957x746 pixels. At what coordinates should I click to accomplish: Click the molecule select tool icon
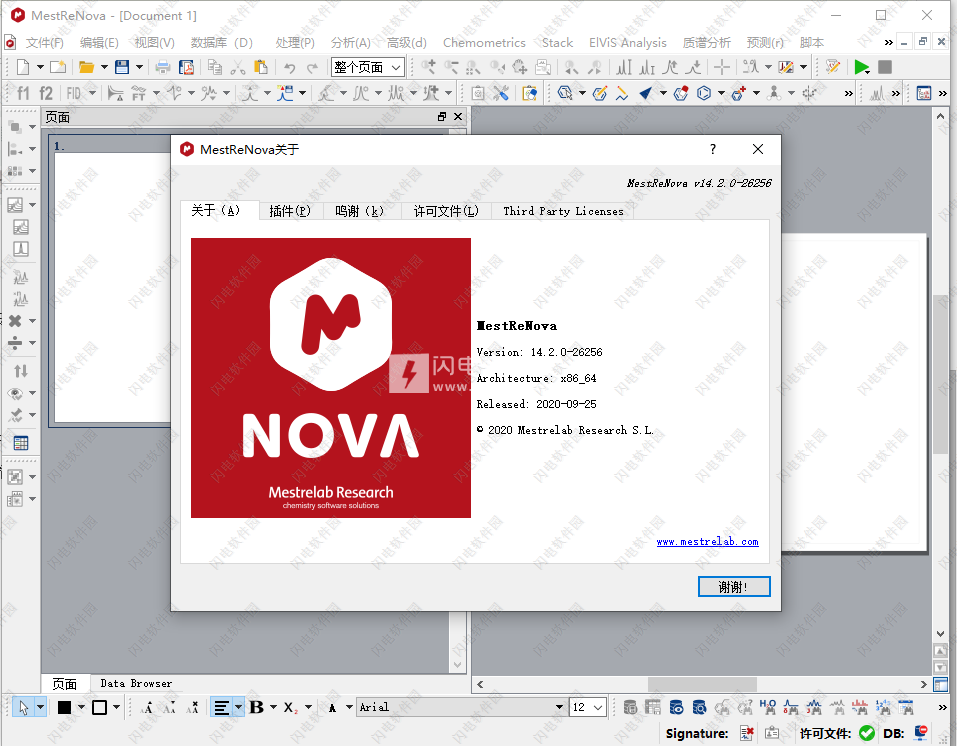565,93
